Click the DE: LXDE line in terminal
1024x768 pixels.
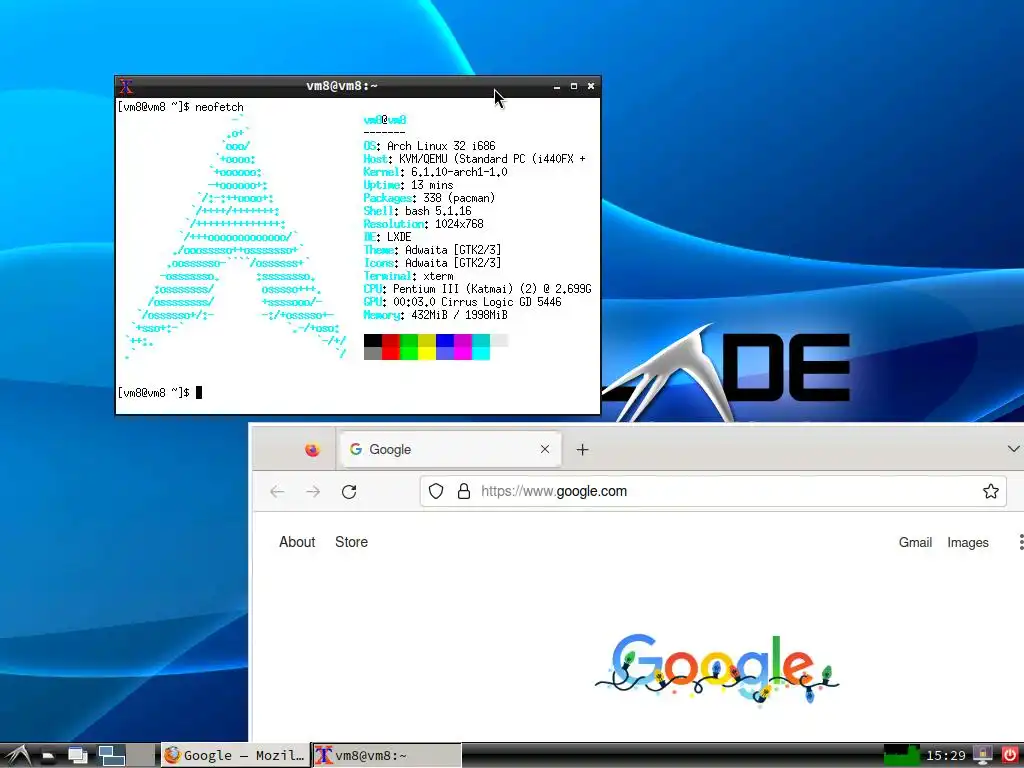click(387, 237)
